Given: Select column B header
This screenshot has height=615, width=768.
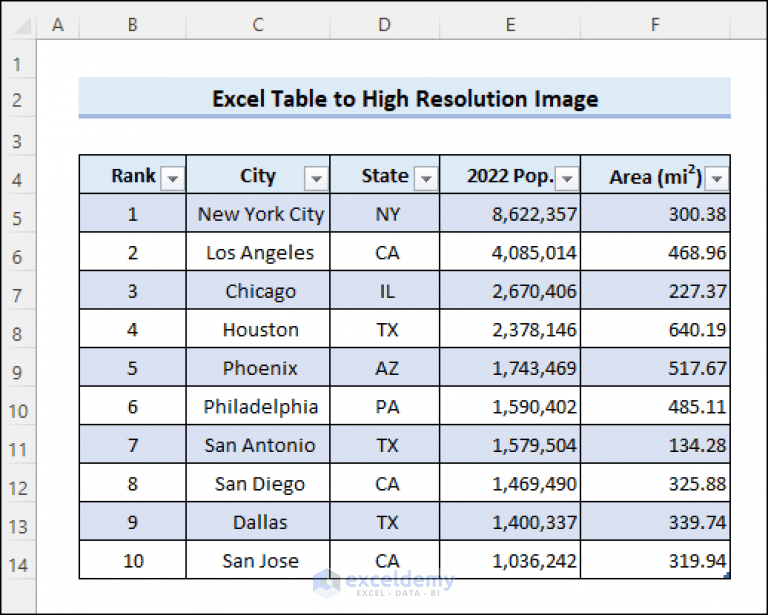Looking at the screenshot, I should click(133, 24).
